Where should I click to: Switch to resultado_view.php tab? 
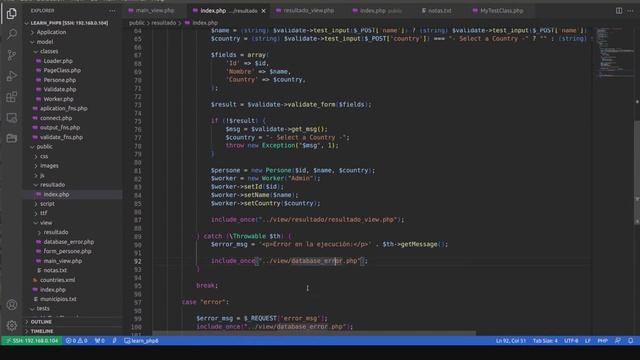pos(308,11)
